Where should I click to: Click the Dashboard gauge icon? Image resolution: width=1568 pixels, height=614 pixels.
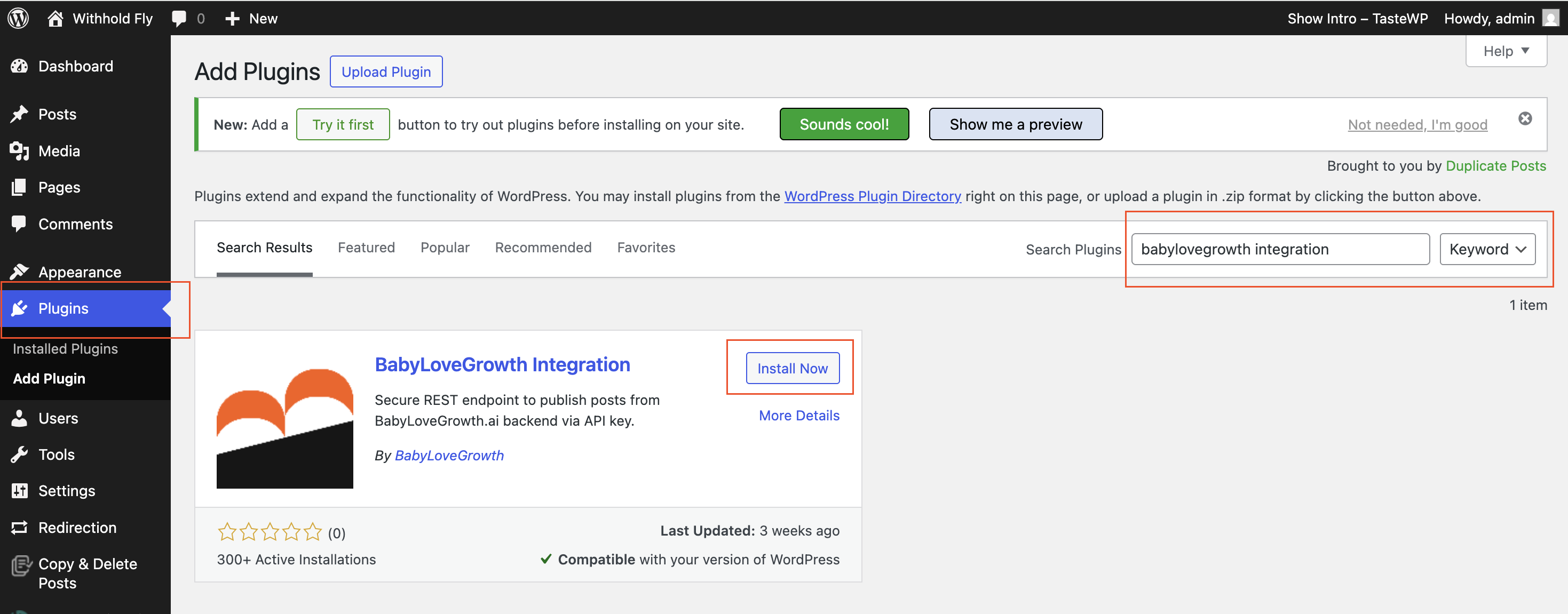[19, 66]
